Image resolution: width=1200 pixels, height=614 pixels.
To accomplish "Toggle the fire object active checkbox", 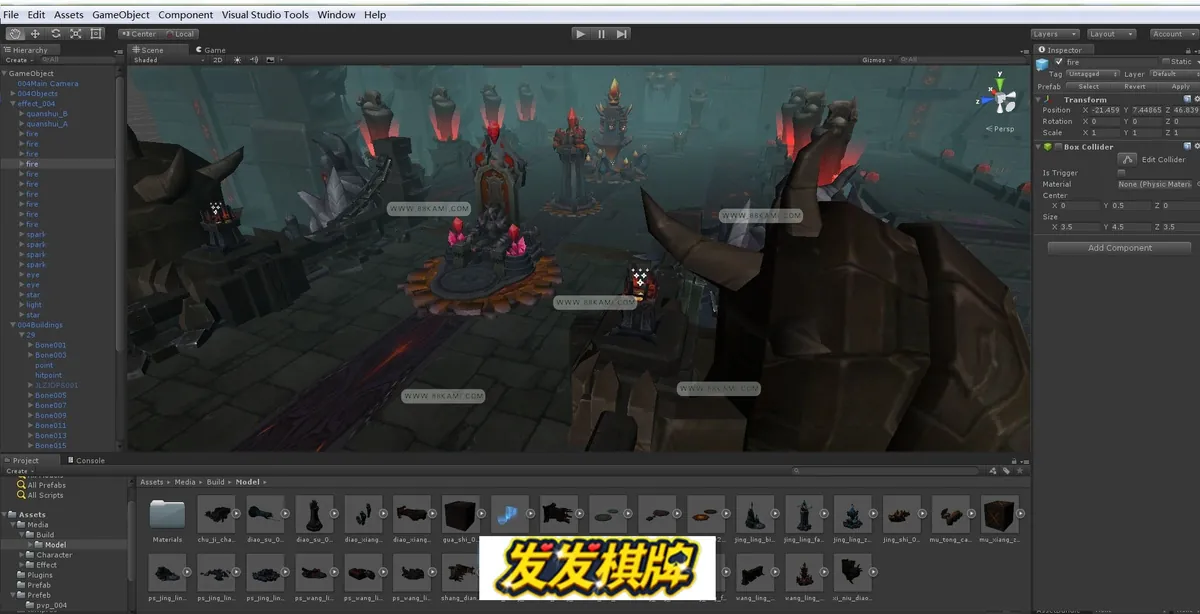I will pyautogui.click(x=1059, y=62).
